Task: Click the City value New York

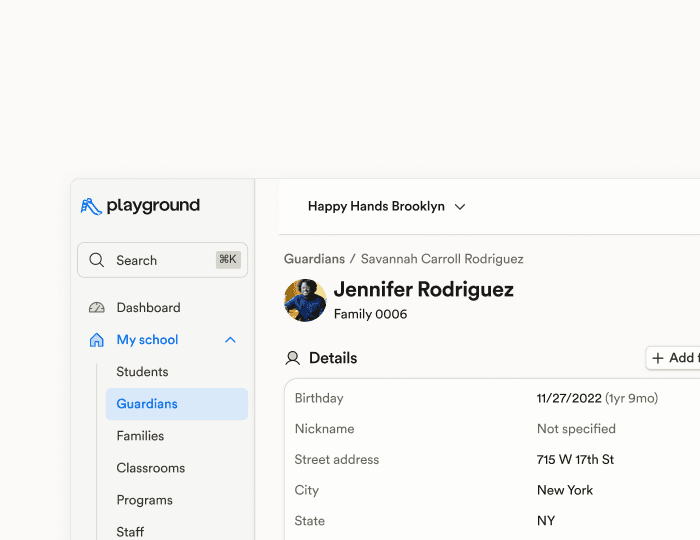Action: coord(565,490)
